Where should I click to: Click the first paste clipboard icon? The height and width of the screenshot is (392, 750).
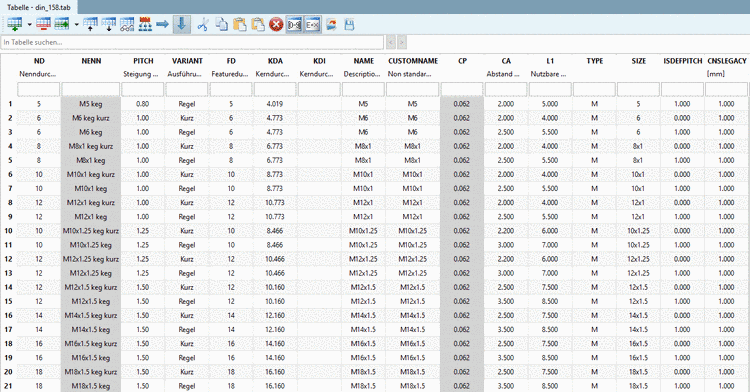click(x=240, y=24)
